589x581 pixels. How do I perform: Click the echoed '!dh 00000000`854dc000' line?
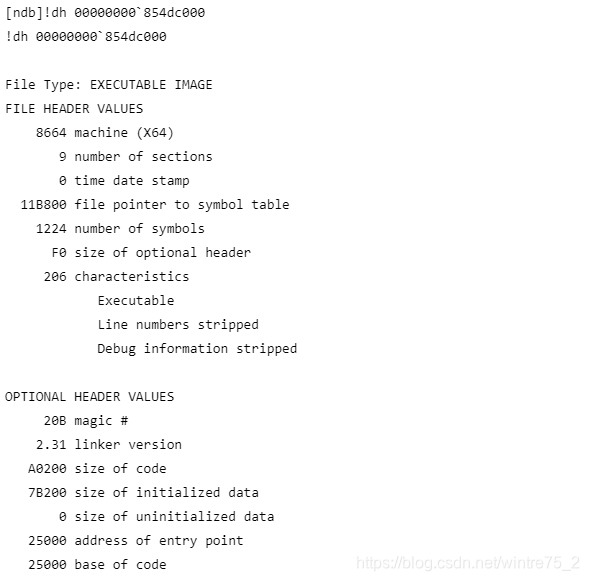(86, 37)
